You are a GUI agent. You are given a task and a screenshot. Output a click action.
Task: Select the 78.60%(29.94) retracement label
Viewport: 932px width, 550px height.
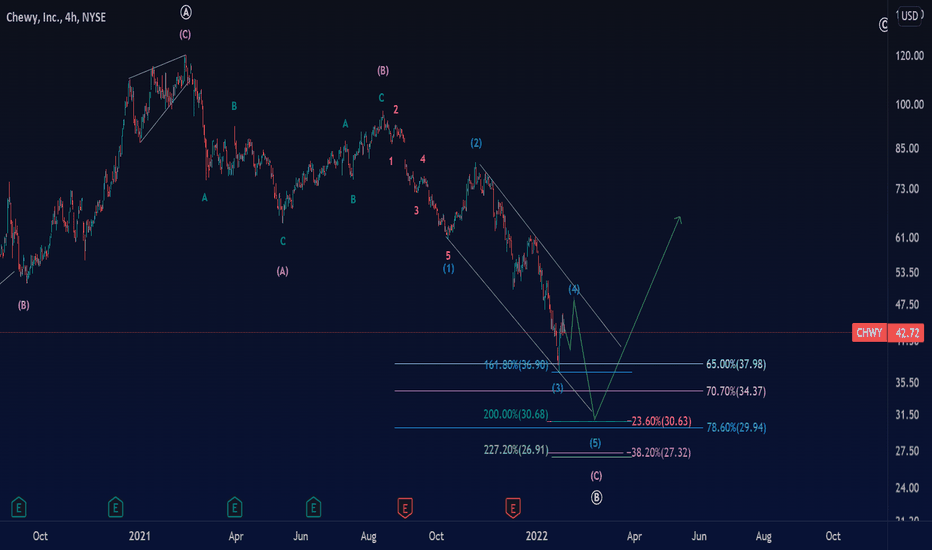click(x=736, y=428)
